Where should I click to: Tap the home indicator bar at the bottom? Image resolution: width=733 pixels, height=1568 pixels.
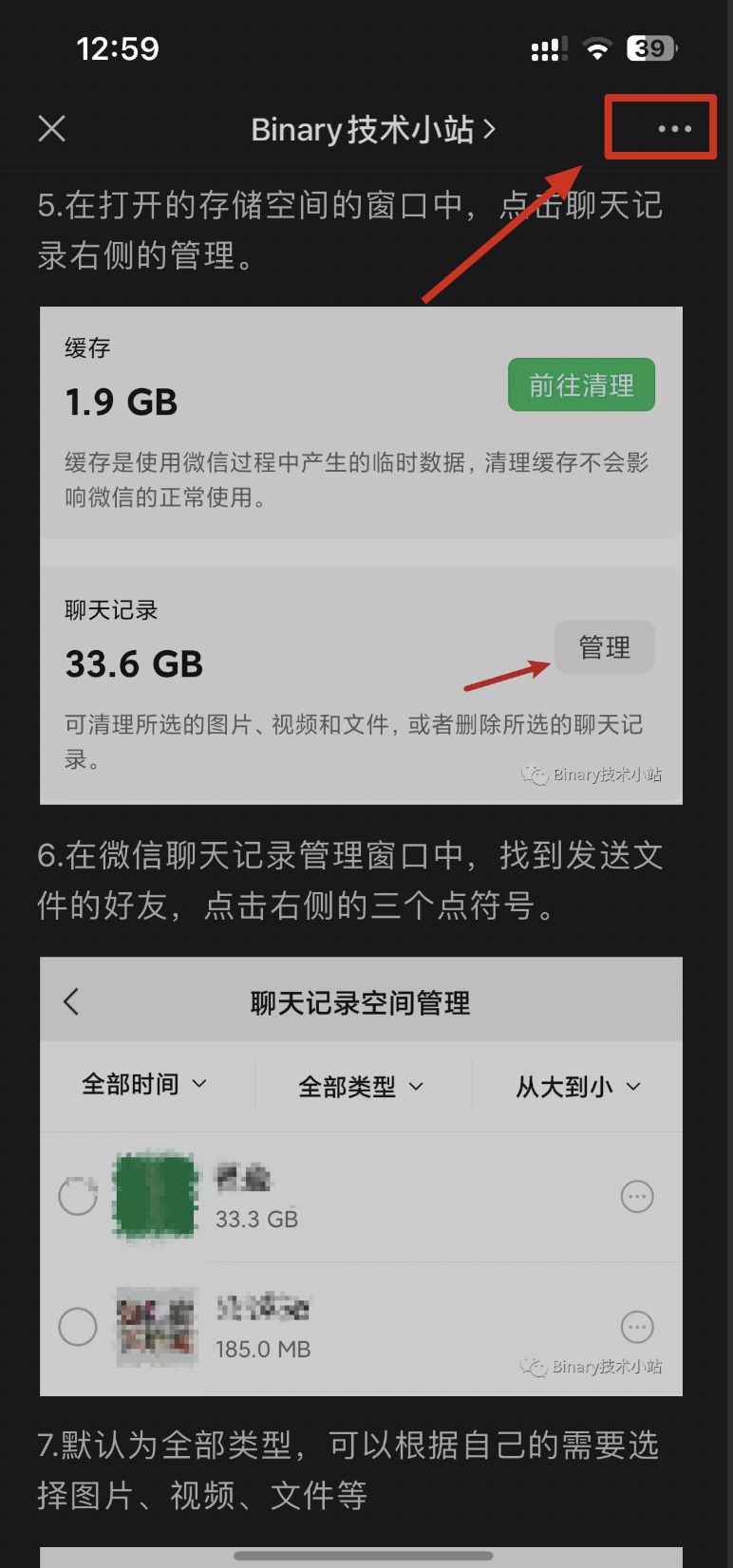[364, 1556]
